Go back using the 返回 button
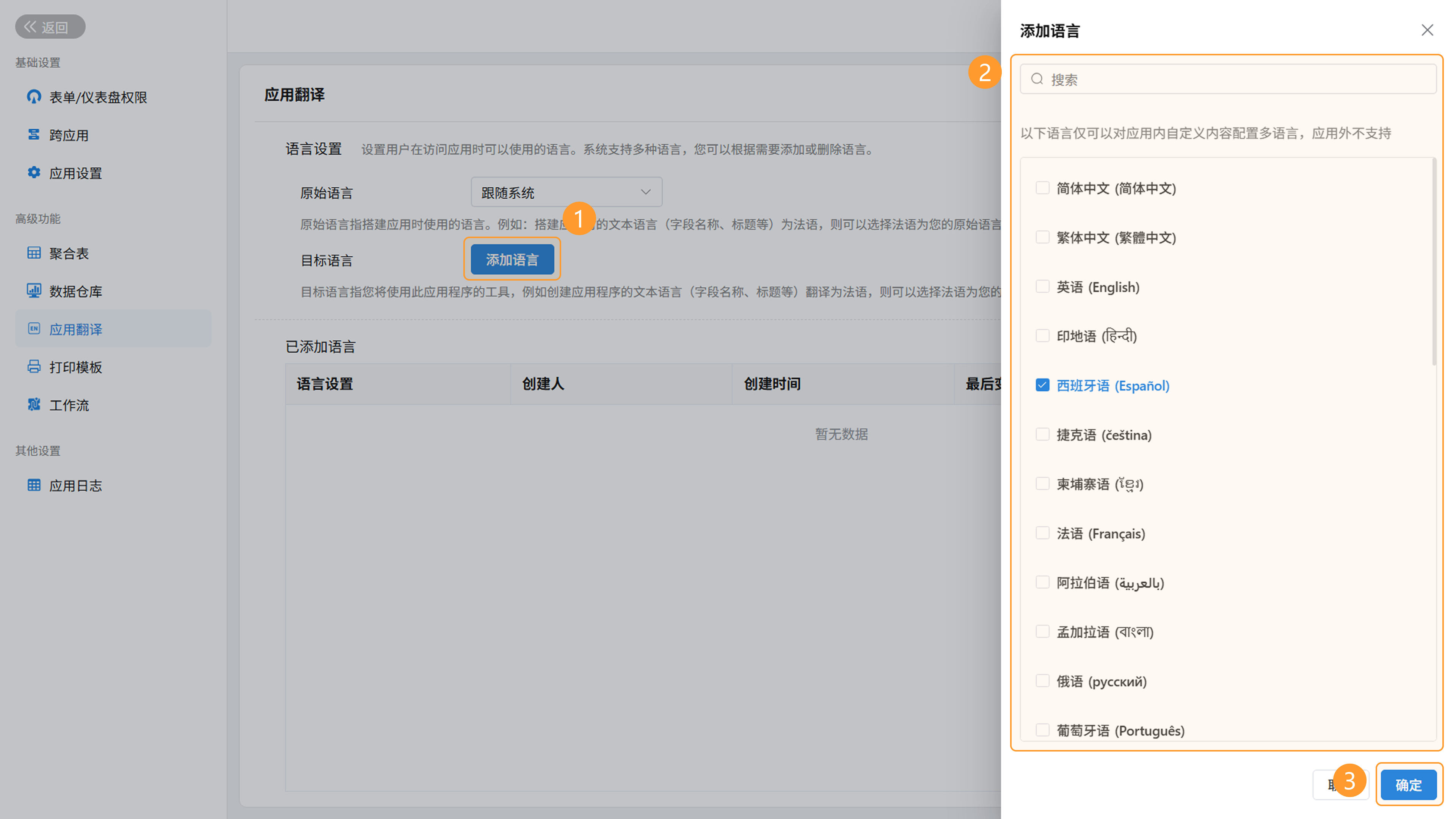1456x819 pixels. coord(50,27)
